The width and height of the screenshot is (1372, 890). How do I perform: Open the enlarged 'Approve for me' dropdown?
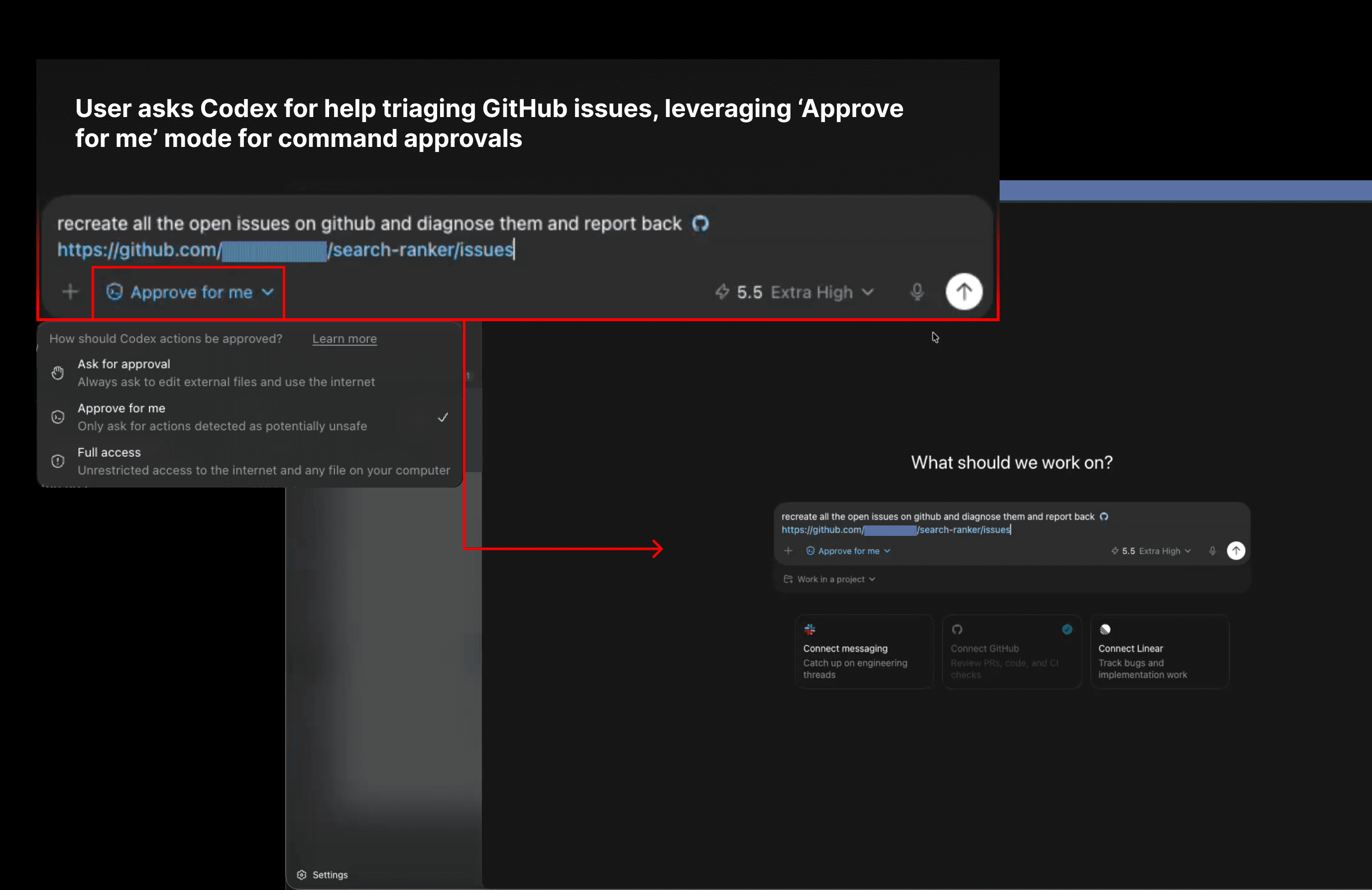click(190, 292)
